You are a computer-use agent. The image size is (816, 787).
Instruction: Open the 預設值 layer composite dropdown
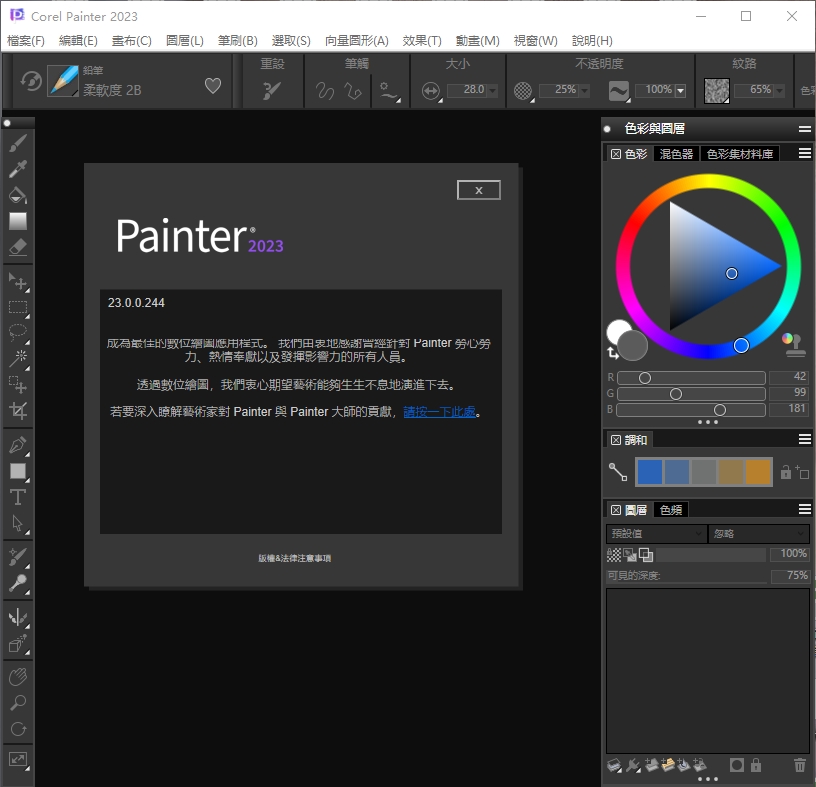[x=655, y=533]
